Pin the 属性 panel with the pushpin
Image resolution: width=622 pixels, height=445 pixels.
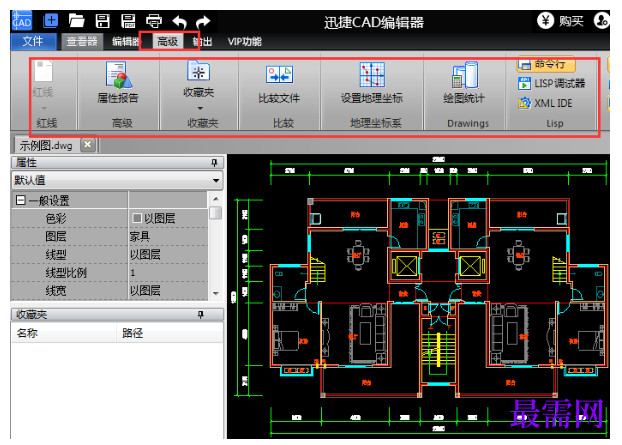point(214,163)
